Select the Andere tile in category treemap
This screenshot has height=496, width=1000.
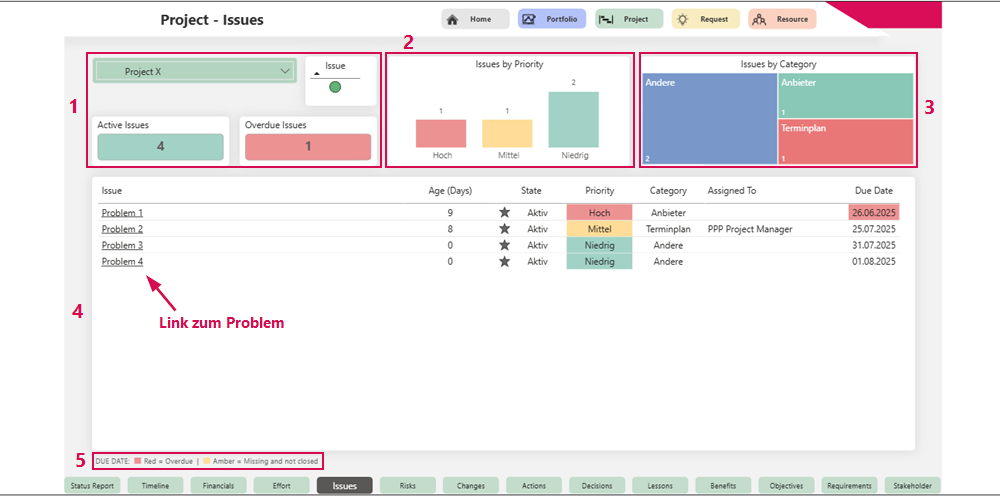[x=710, y=118]
